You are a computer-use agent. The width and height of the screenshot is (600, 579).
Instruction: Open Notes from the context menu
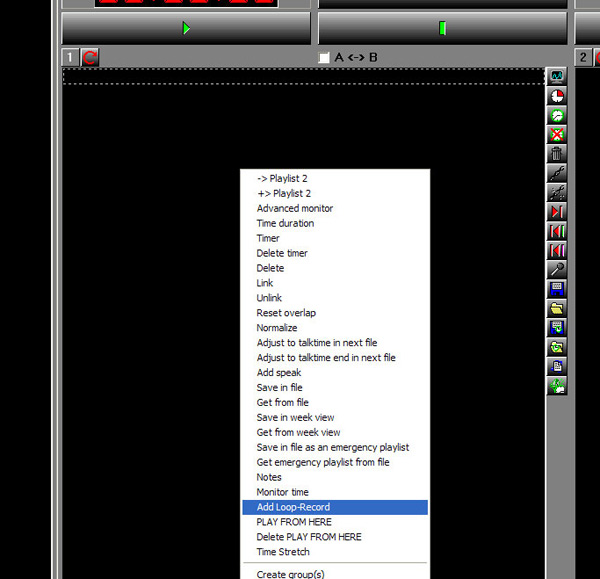tap(335, 477)
